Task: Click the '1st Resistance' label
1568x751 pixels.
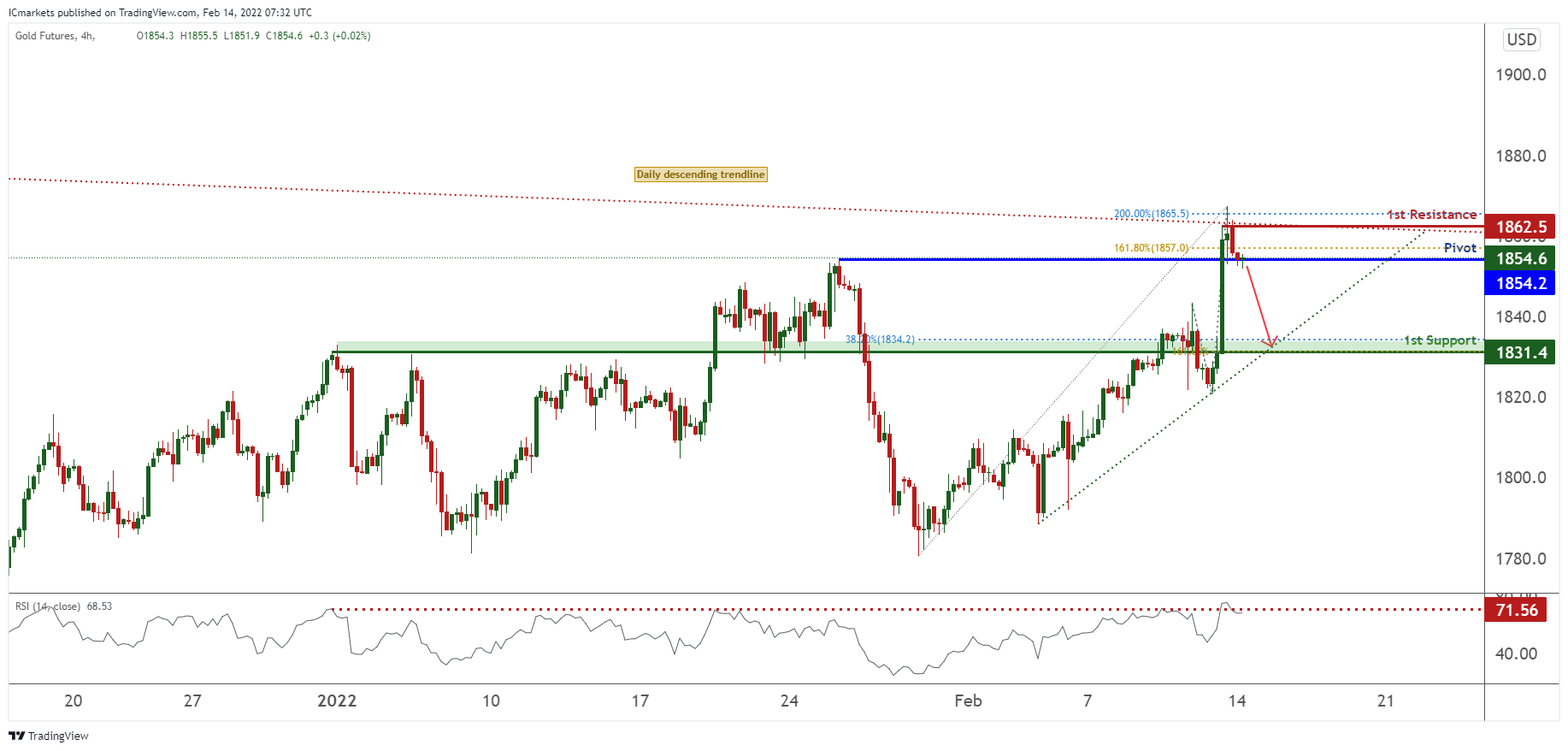Action: point(1432,215)
